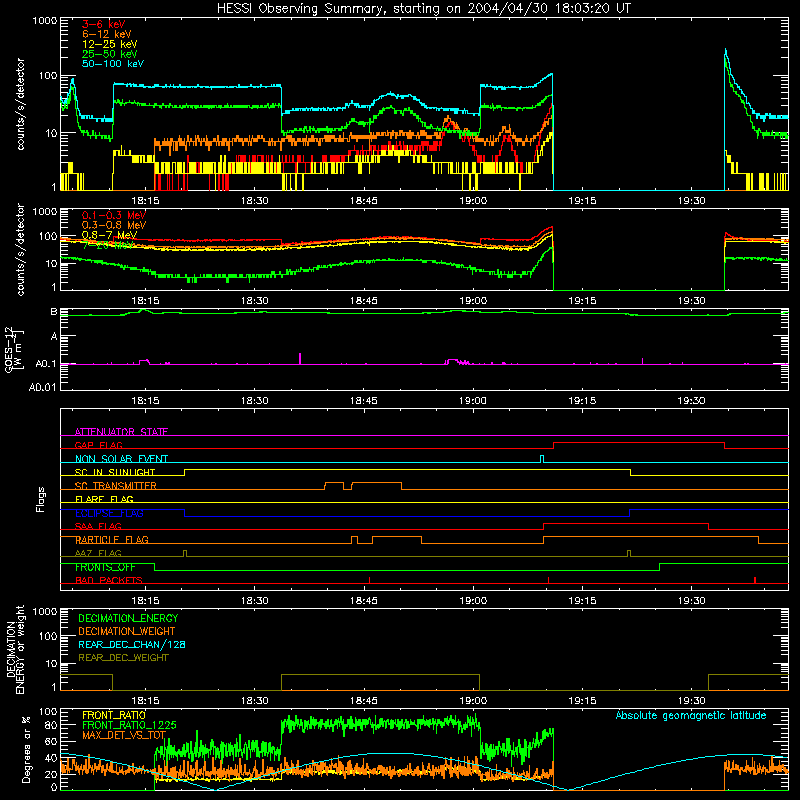Viewport: 800px width, 800px height.
Task: Click the DECIMATION ENERGY or weight axis label
Action: 15,649
